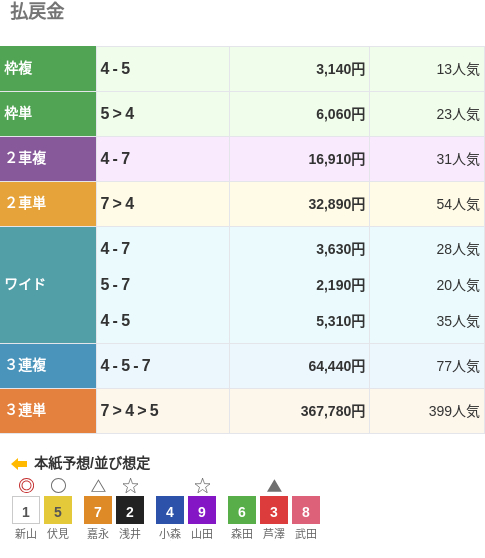Screen dimensions: 485x558
Task: Select the pink number 8 racer box
Action: coord(306,510)
